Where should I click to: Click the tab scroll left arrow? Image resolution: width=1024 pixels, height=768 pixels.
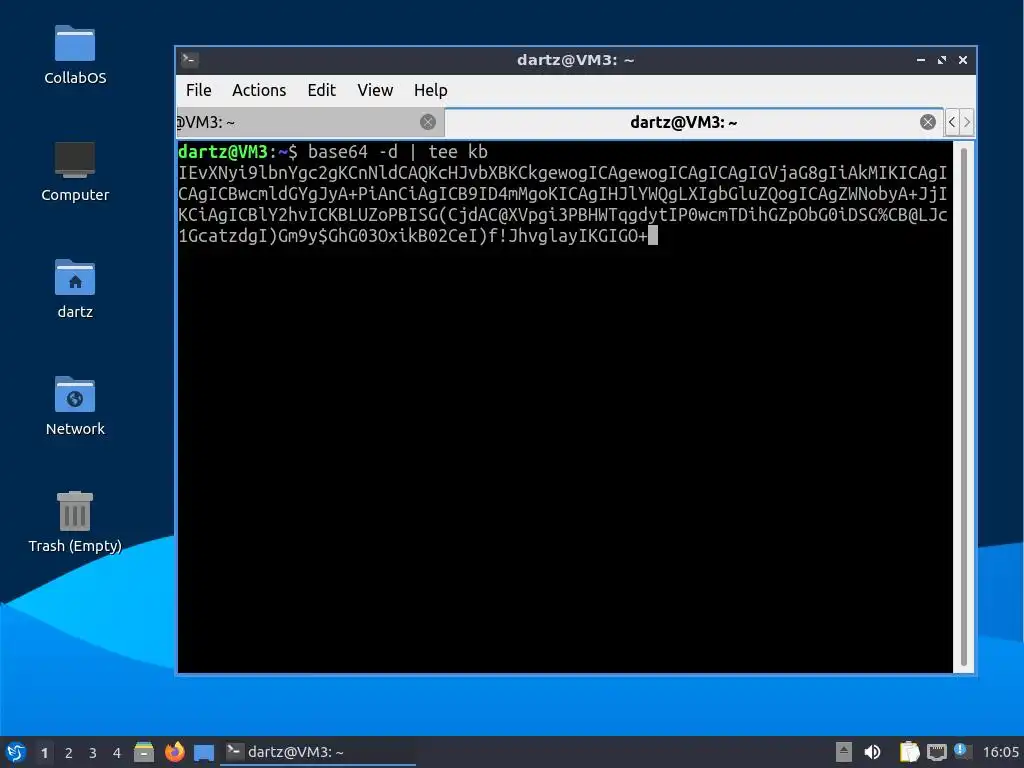(952, 122)
